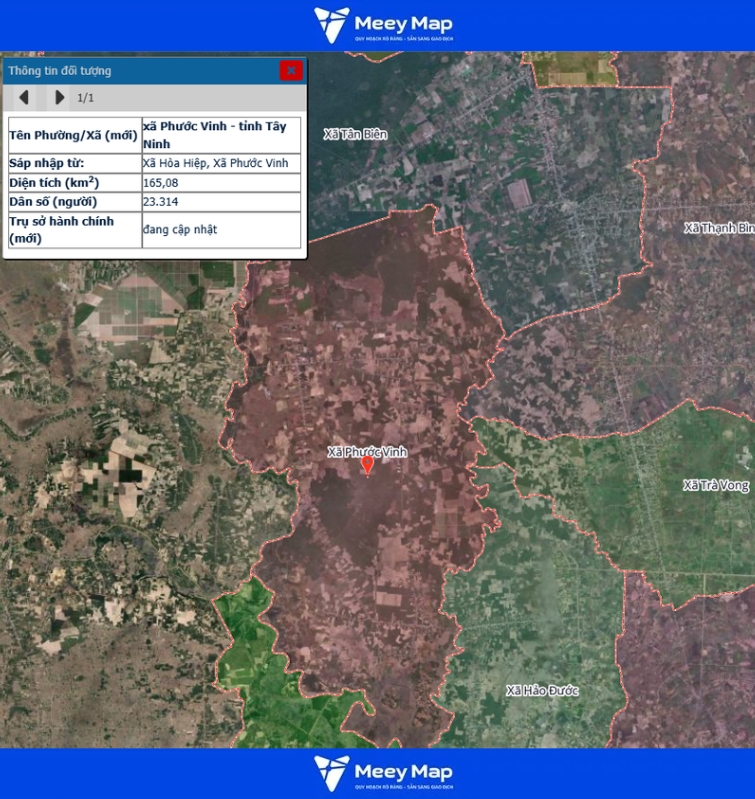Click the next record right arrow
This screenshot has width=755, height=799.
tap(59, 97)
